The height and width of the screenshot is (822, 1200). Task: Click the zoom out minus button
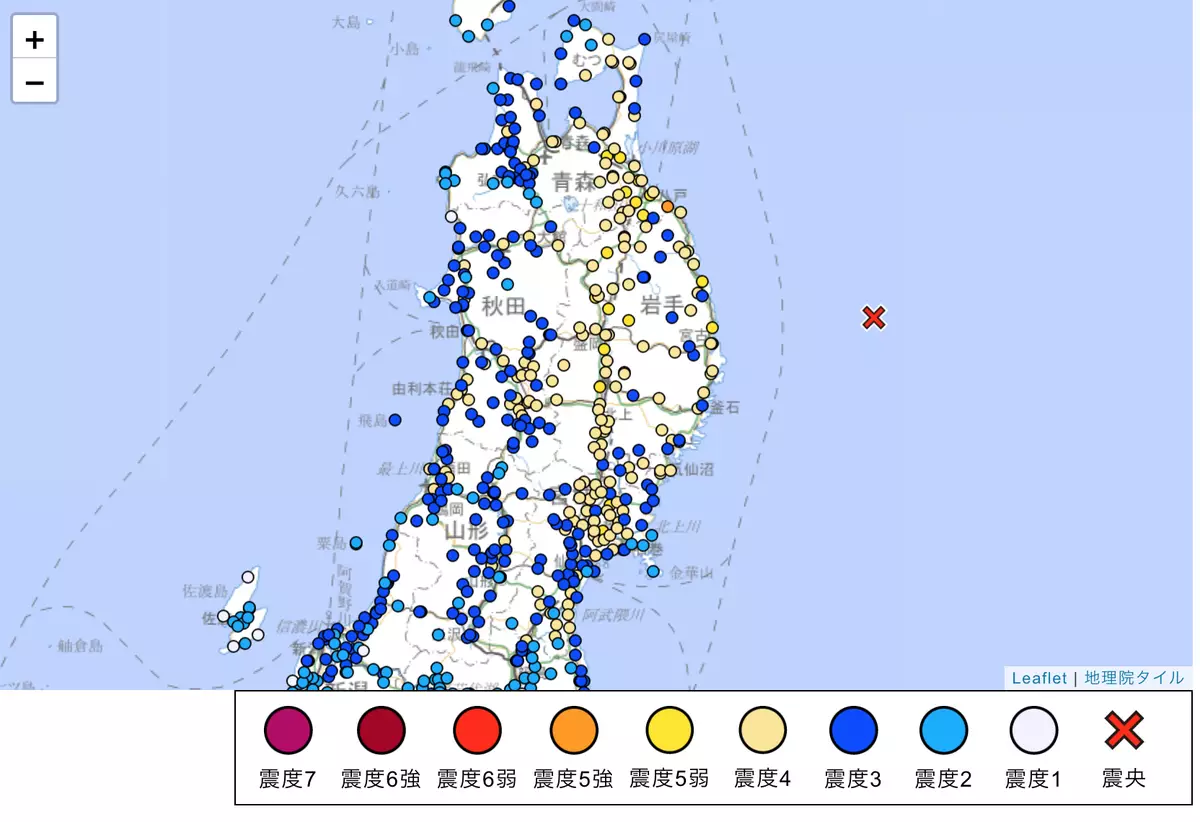tap(35, 81)
